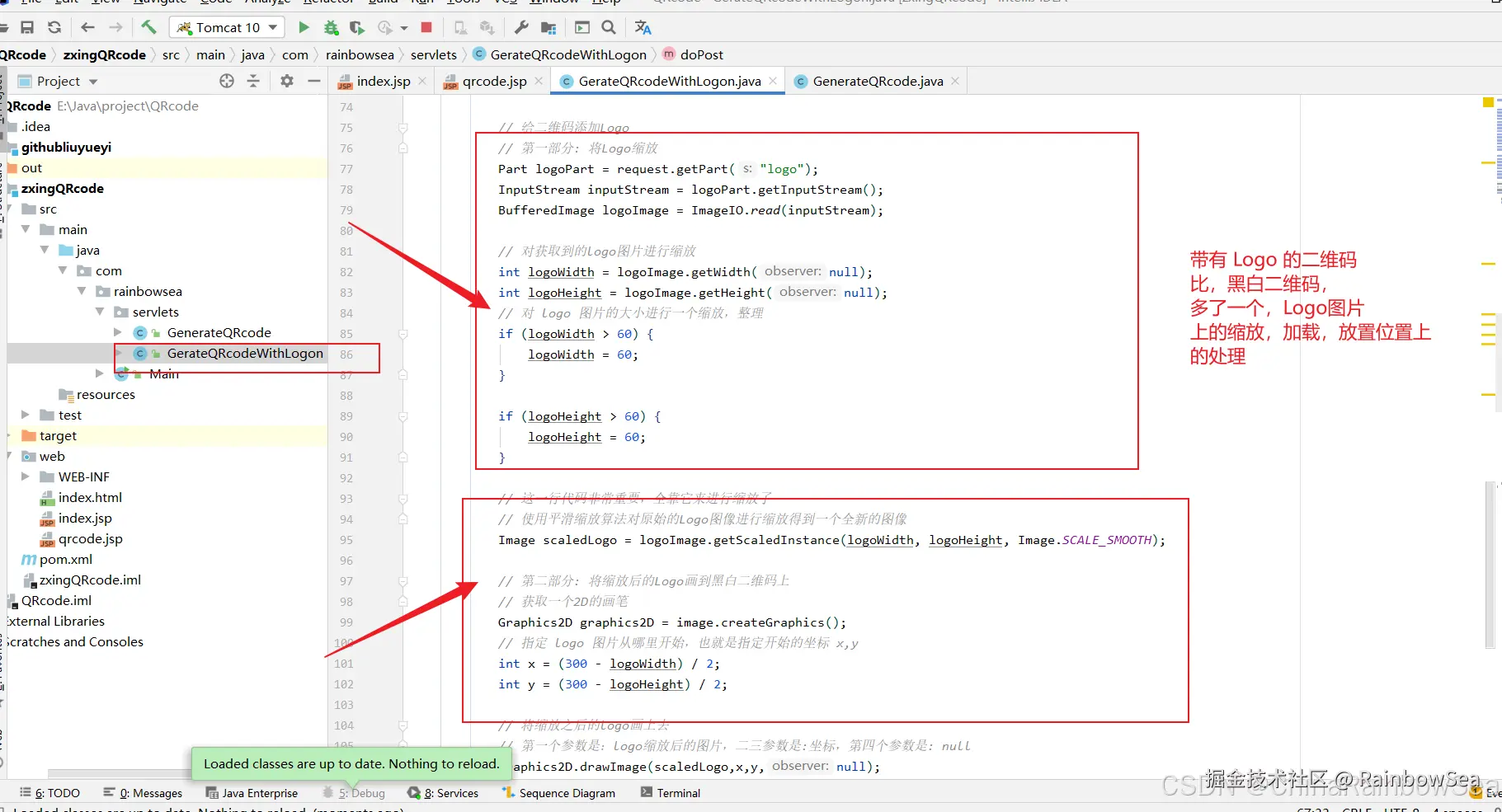The width and height of the screenshot is (1502, 812).
Task: Build project with the hammer icon
Action: point(148,27)
